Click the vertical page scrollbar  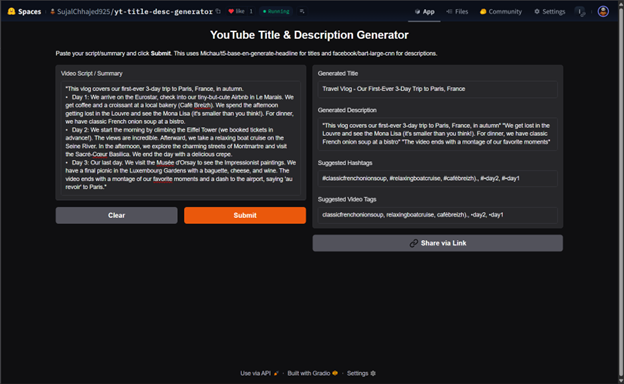[621, 191]
